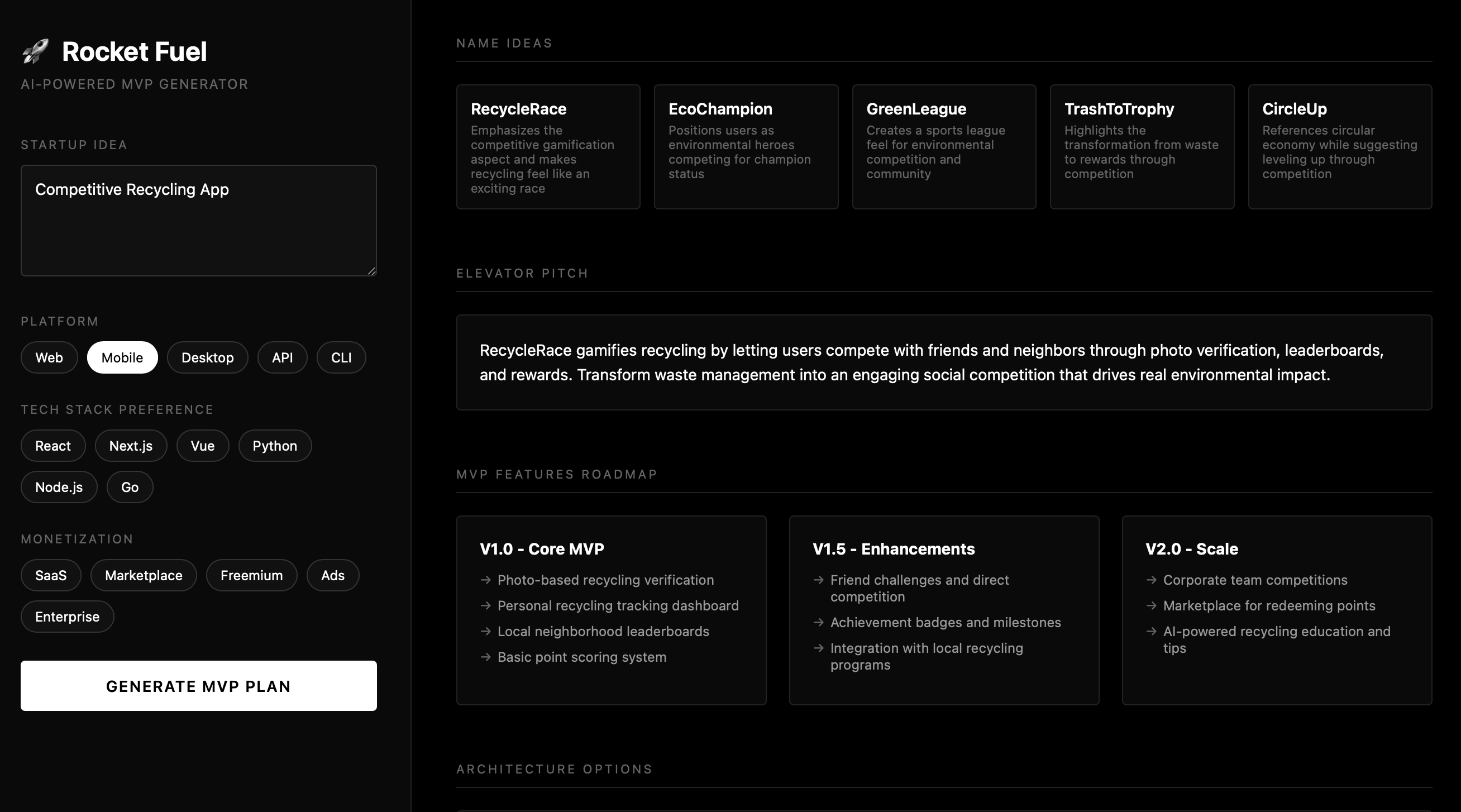Image resolution: width=1461 pixels, height=812 pixels.
Task: Choose the Enterprise monetization model
Action: click(x=67, y=617)
